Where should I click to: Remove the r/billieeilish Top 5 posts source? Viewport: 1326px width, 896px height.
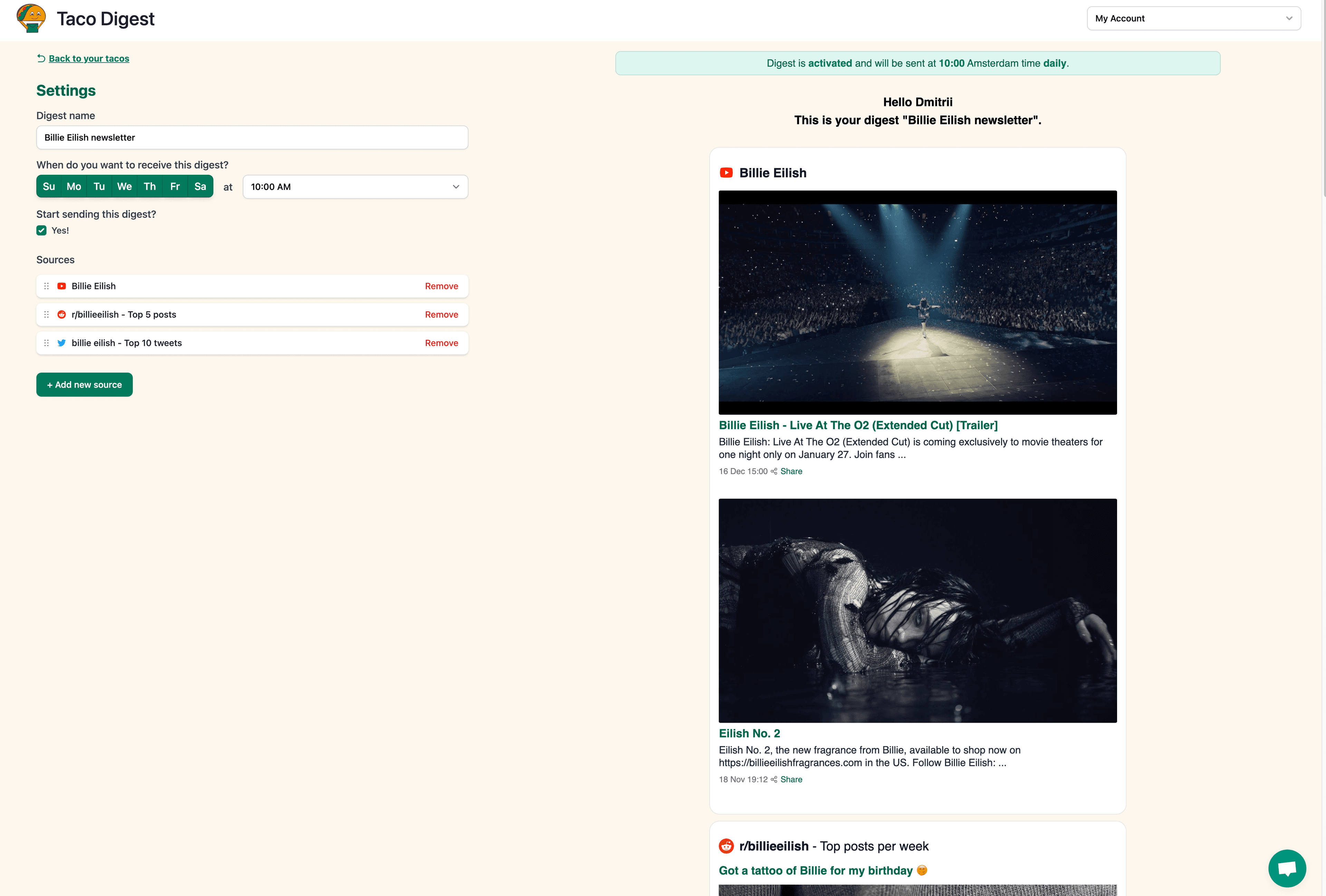442,315
